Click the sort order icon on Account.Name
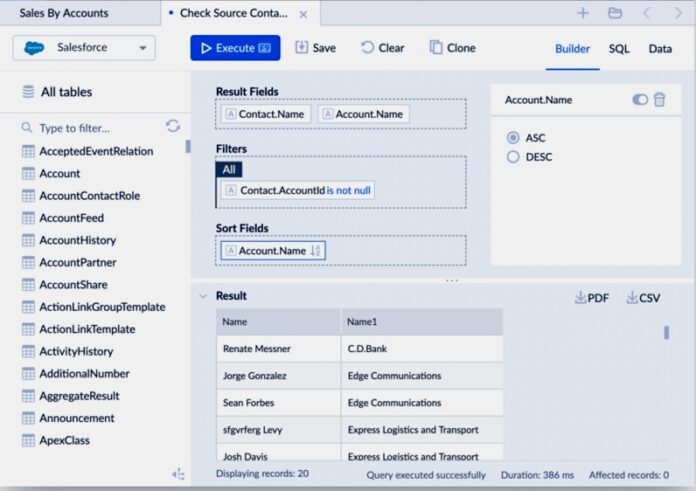The image size is (696, 491). [316, 250]
